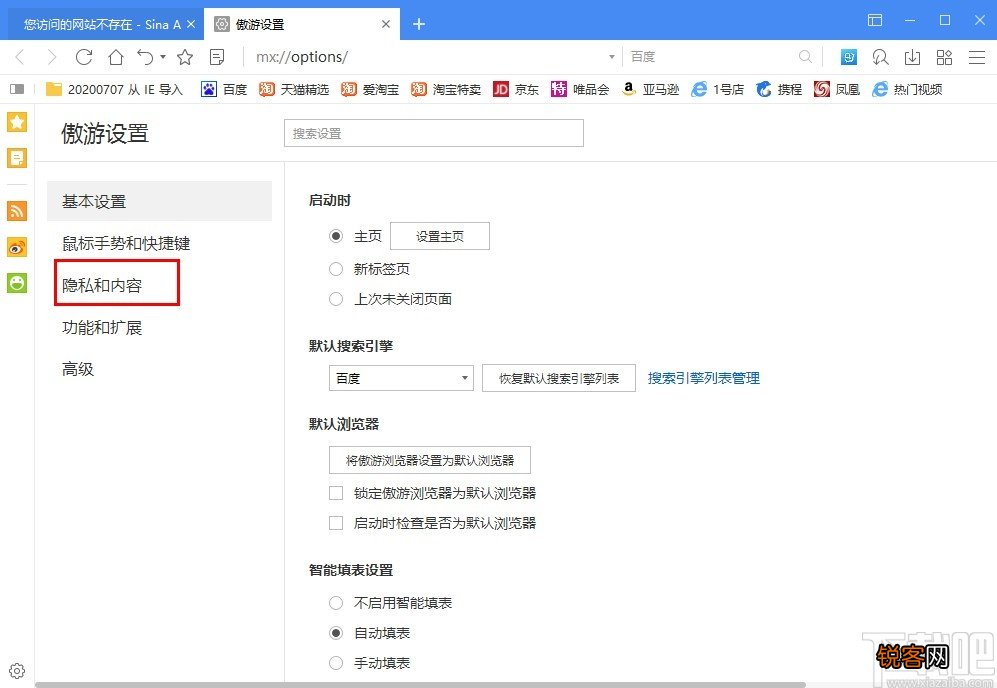Open the notes icon in sidebar
Viewport: 997px width, 688px height.
[17, 158]
